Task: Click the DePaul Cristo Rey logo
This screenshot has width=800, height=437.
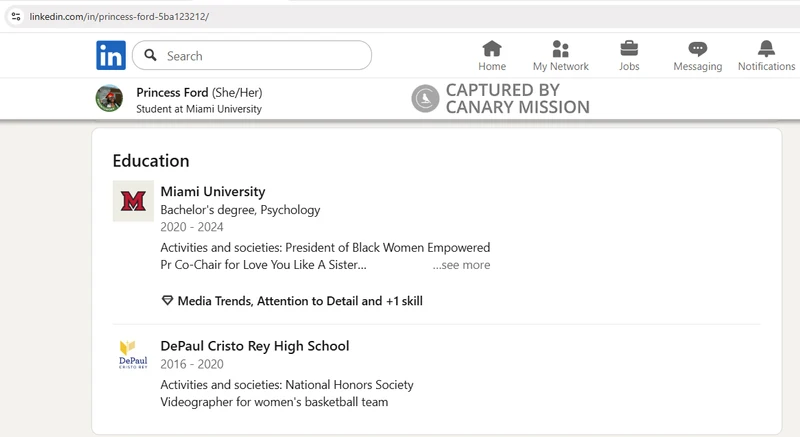Action: [x=133, y=354]
